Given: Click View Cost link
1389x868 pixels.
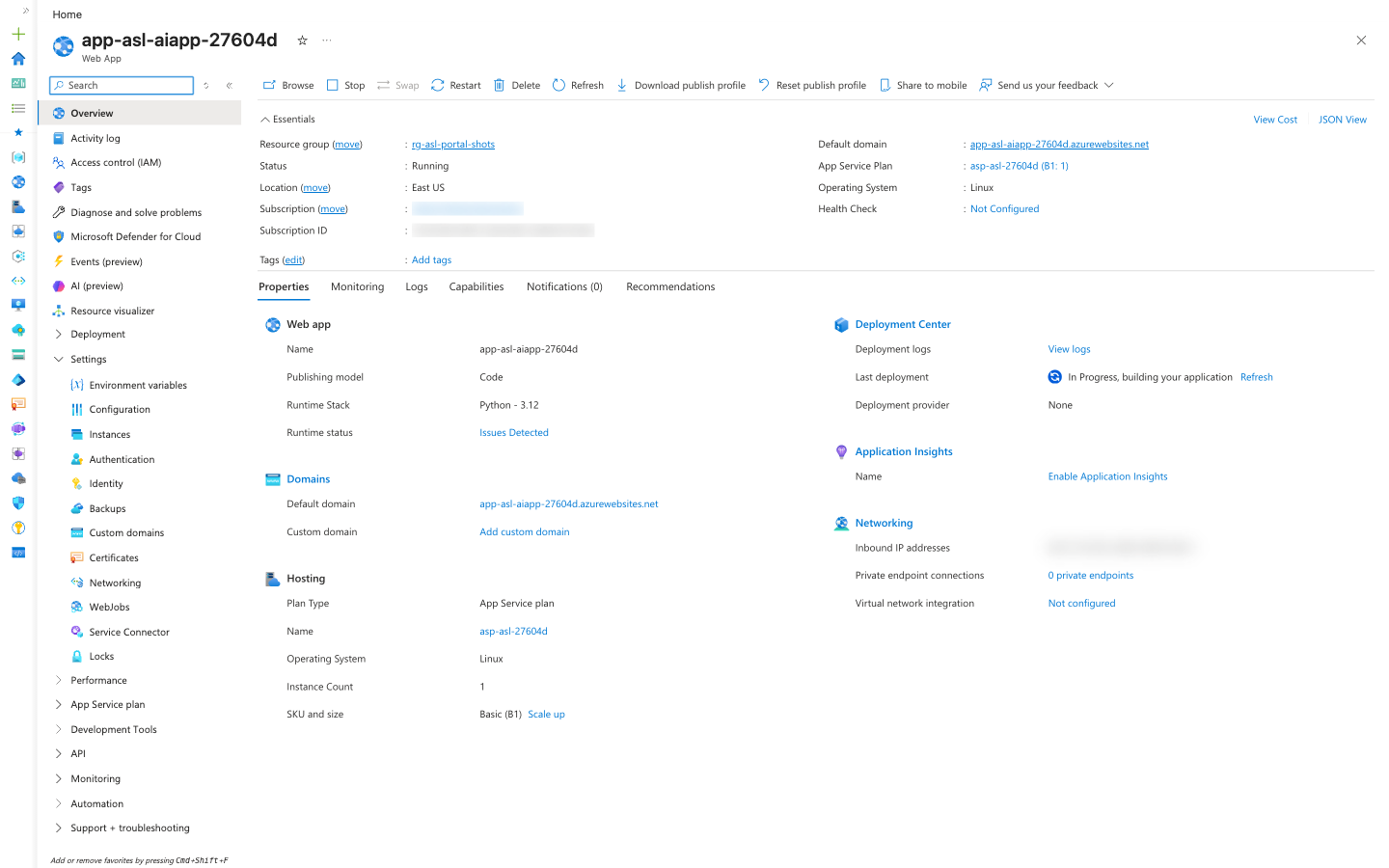Looking at the screenshot, I should pos(1275,120).
